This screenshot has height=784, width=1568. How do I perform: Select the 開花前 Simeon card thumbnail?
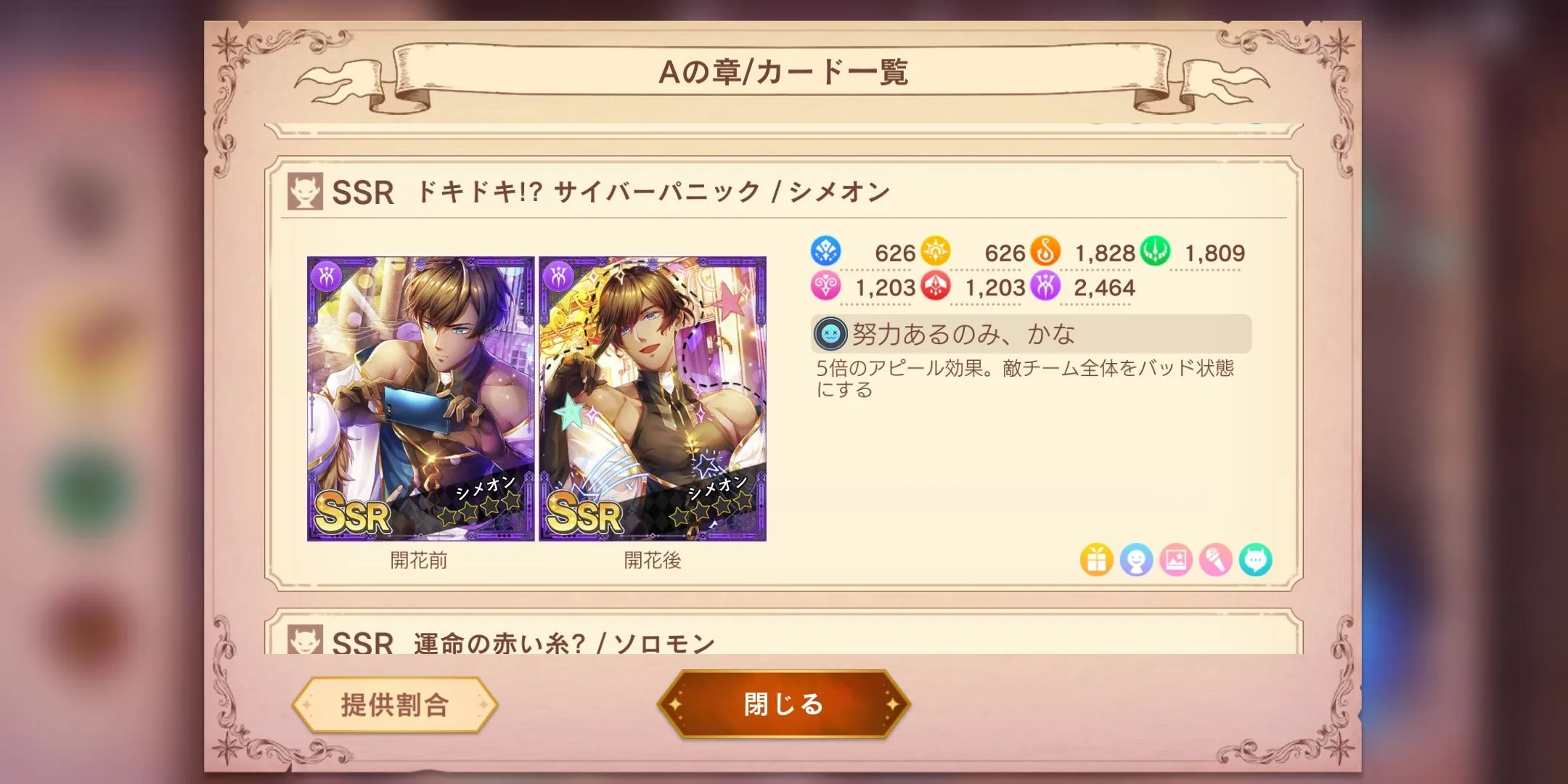tap(420, 399)
